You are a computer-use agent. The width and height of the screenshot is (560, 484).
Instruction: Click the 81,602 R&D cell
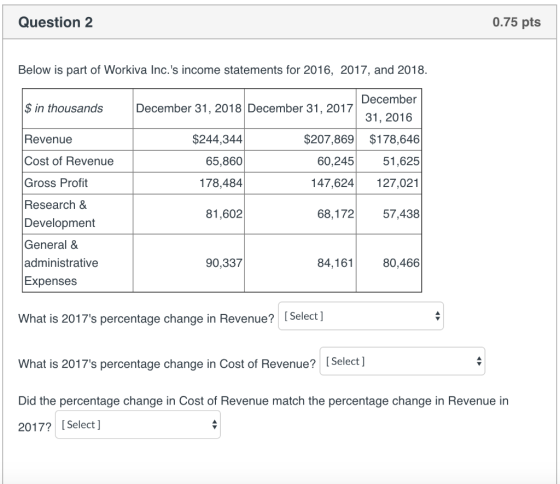[x=189, y=214]
